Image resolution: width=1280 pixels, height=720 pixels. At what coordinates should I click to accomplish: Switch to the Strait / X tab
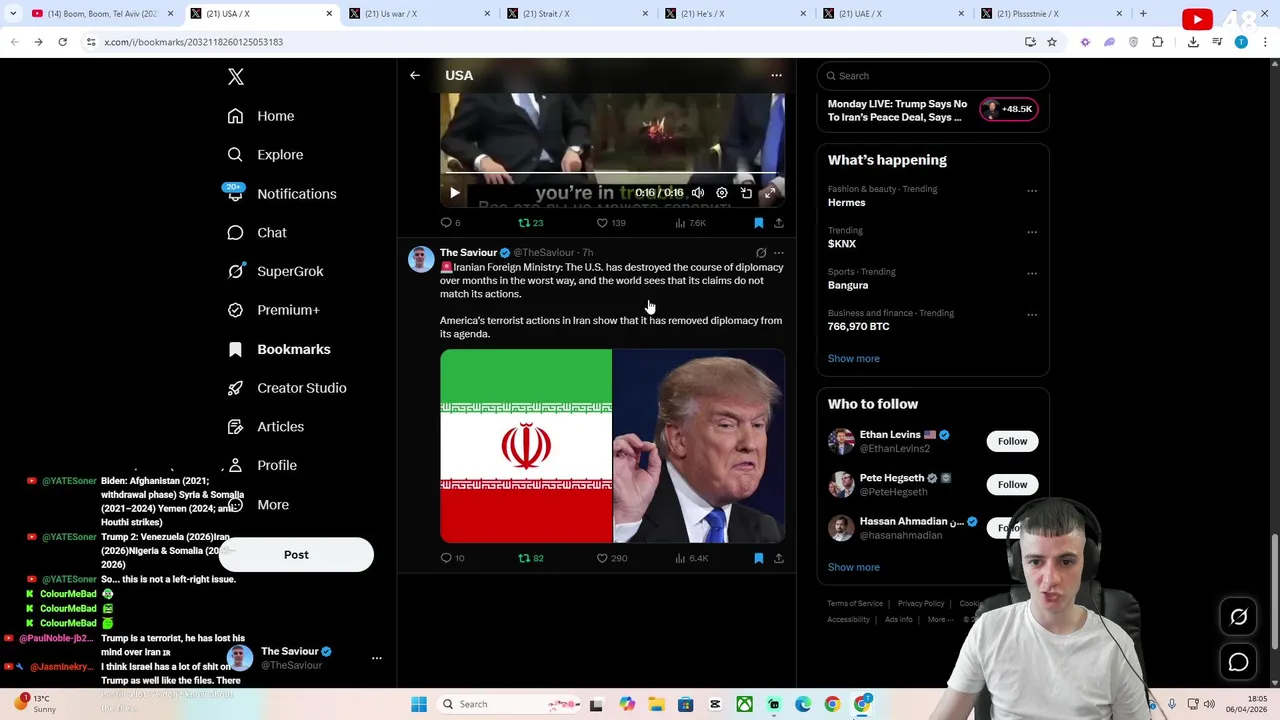click(x=579, y=14)
